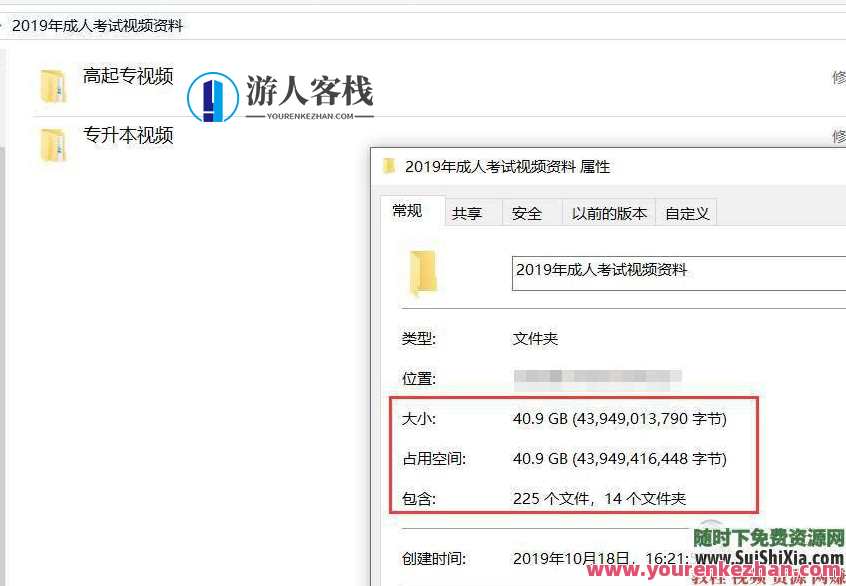
Task: Click the large yellow folder icon in Properties
Action: tap(423, 270)
